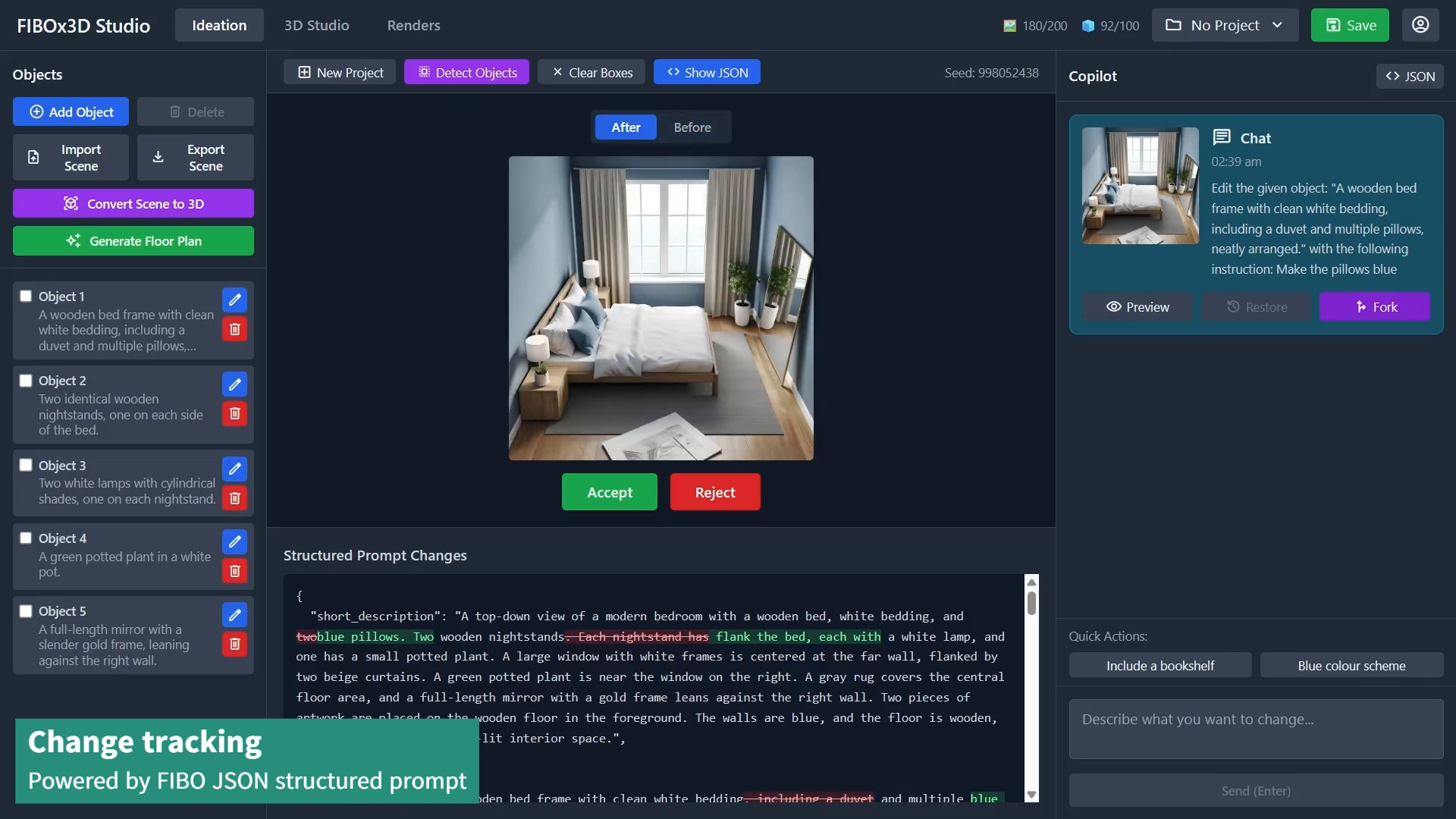
Task: Click the red trash icon for Object 2
Action: click(x=234, y=413)
